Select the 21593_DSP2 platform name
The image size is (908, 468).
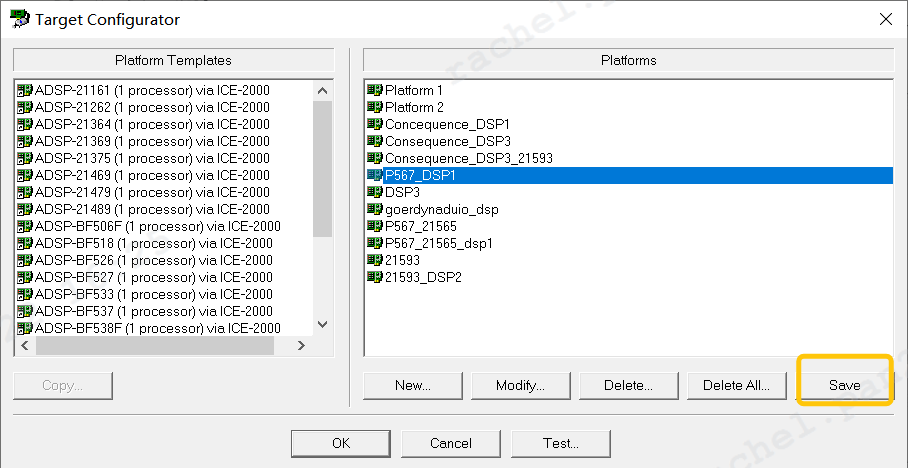click(423, 277)
